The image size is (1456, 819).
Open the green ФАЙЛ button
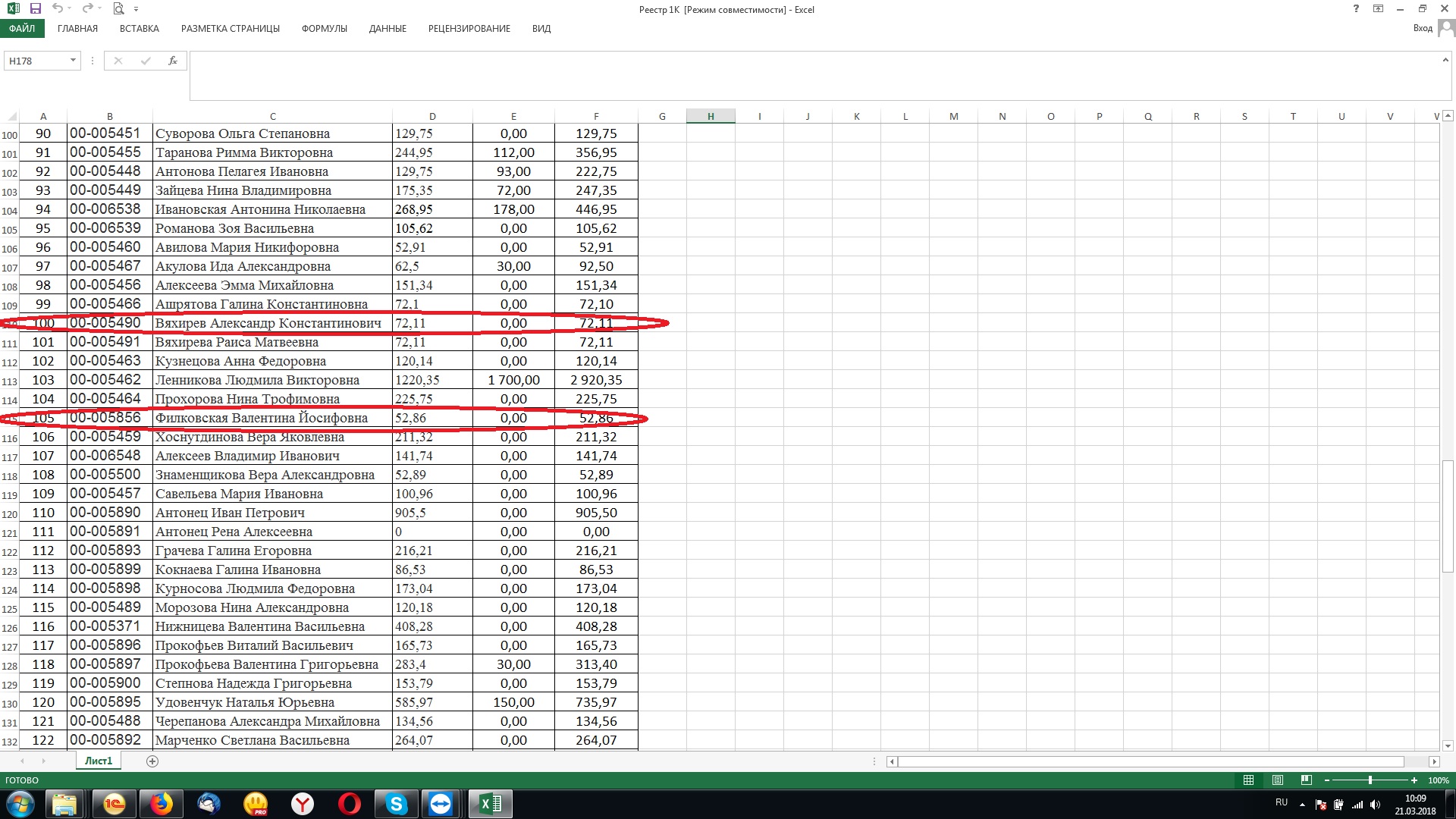point(22,29)
